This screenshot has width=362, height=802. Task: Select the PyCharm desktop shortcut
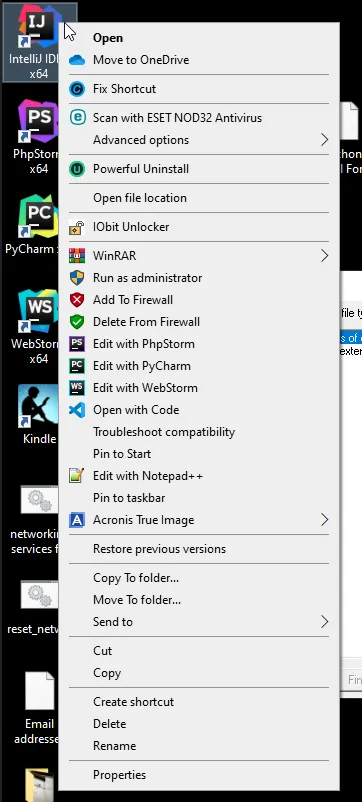(32, 225)
